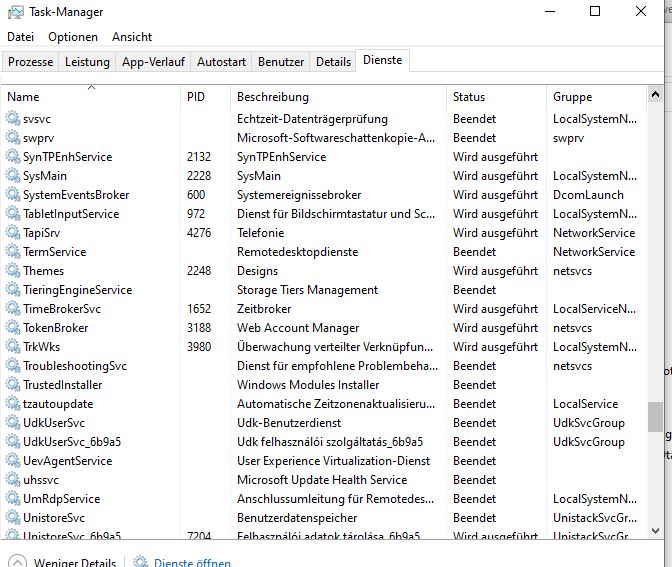
Task: Click the TermService gear icon
Action: 13,252
